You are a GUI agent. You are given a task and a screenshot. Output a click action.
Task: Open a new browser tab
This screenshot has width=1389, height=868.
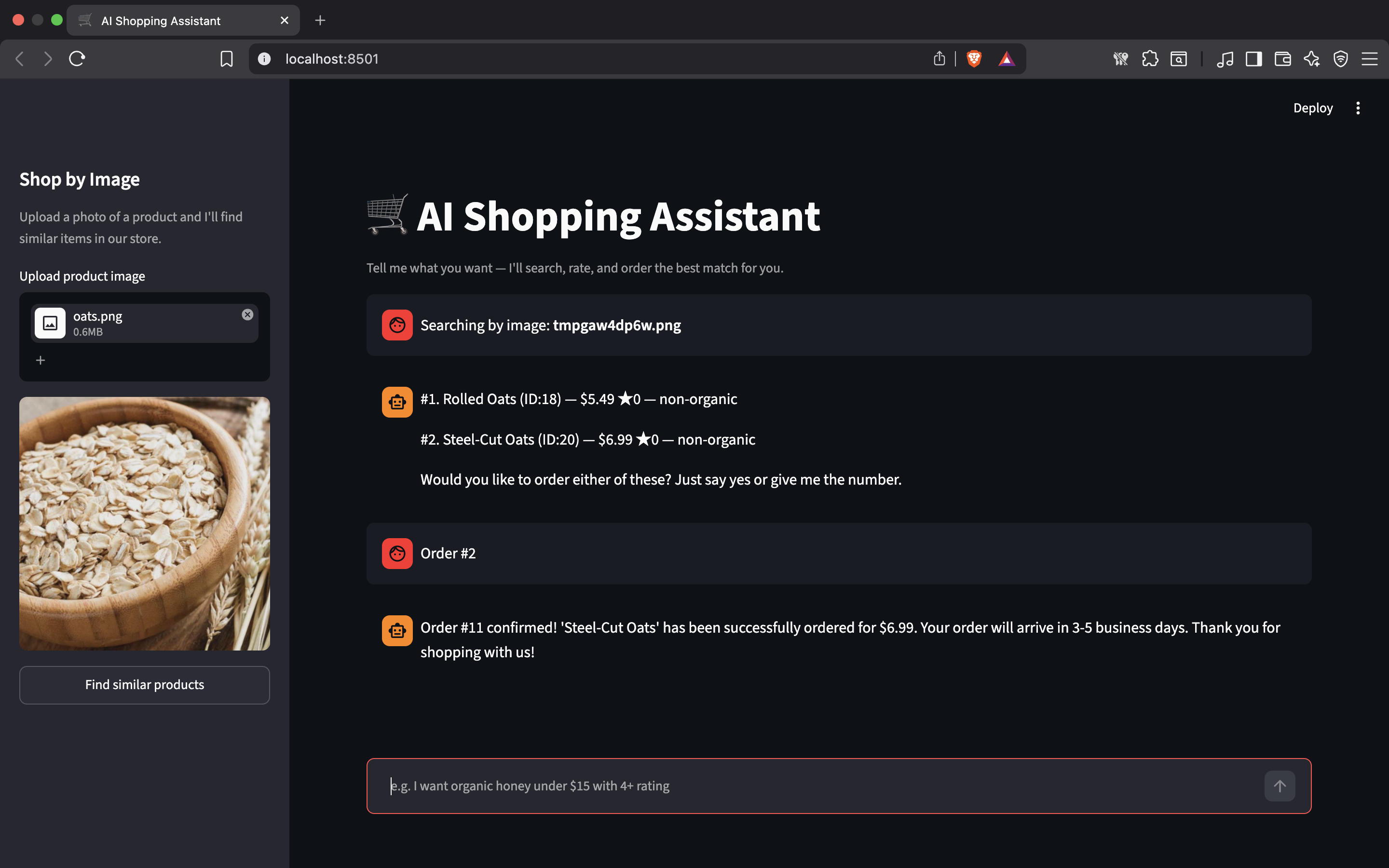pyautogui.click(x=320, y=21)
